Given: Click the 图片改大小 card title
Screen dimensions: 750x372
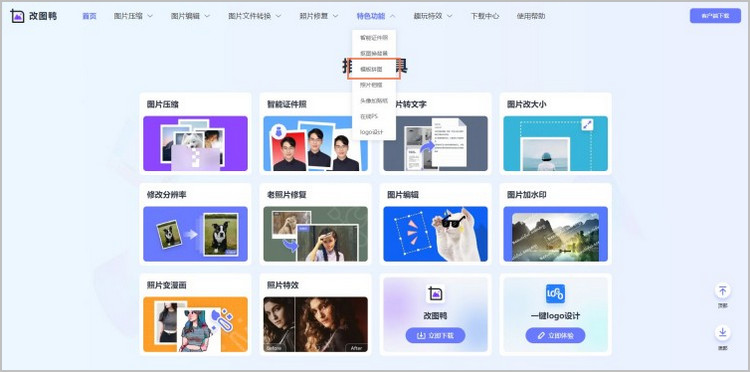Looking at the screenshot, I should (527, 104).
